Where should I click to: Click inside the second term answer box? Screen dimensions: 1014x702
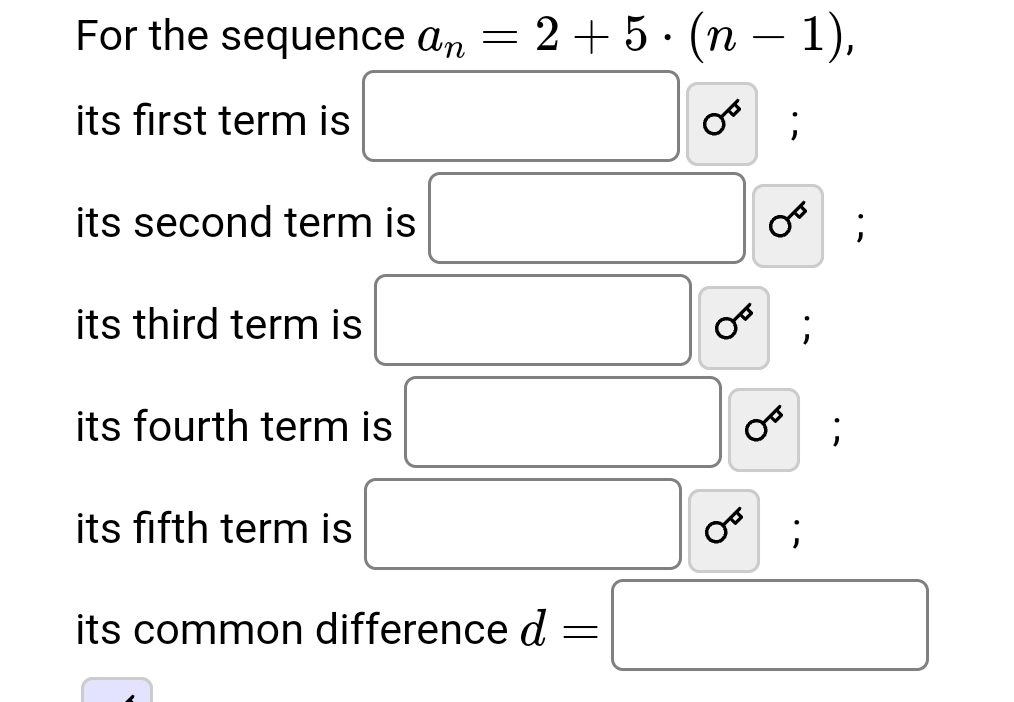[x=586, y=220]
